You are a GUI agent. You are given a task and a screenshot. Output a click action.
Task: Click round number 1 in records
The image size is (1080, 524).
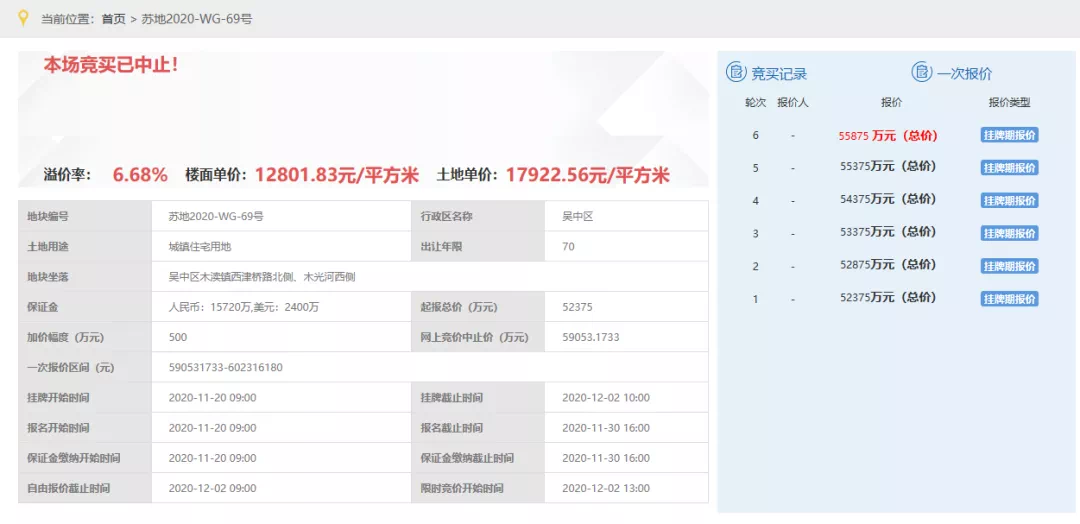[756, 300]
